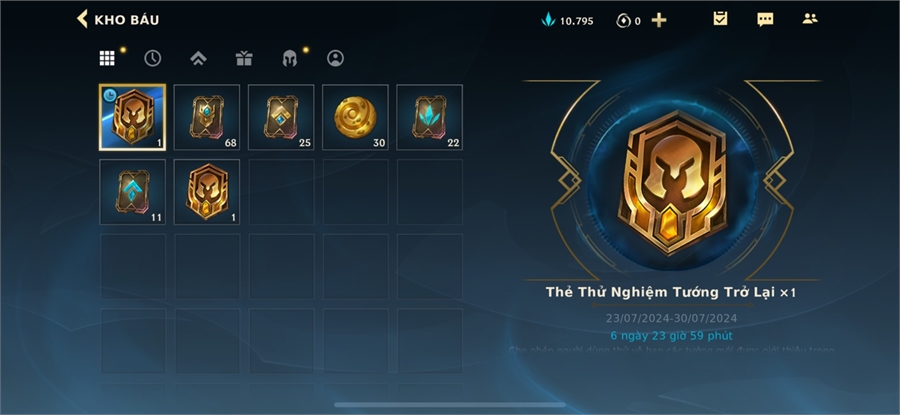Image resolution: width=900 pixels, height=415 pixels.
Task: Open the mission checklist icon
Action: coord(720,19)
